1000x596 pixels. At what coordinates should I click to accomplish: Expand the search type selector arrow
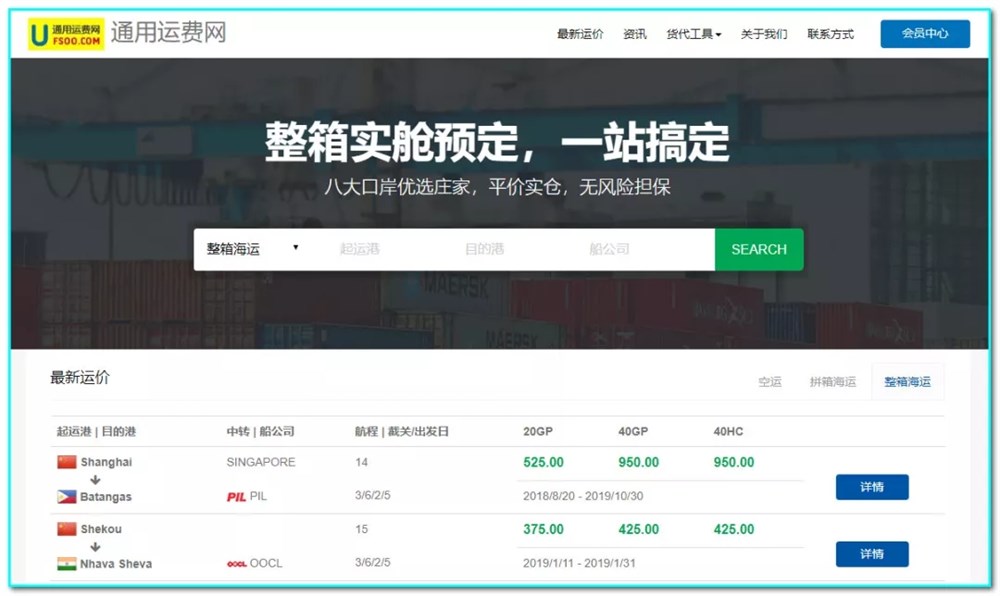pos(297,249)
